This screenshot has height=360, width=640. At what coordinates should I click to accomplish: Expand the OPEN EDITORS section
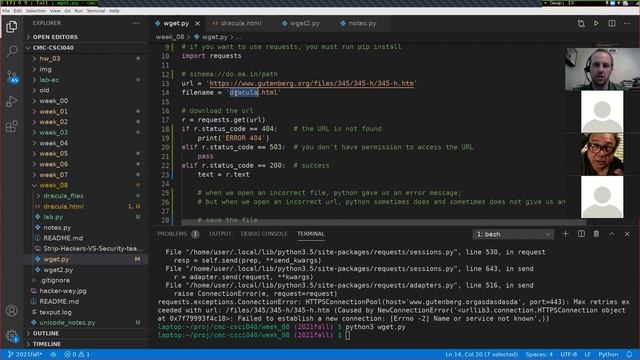click(x=55, y=37)
